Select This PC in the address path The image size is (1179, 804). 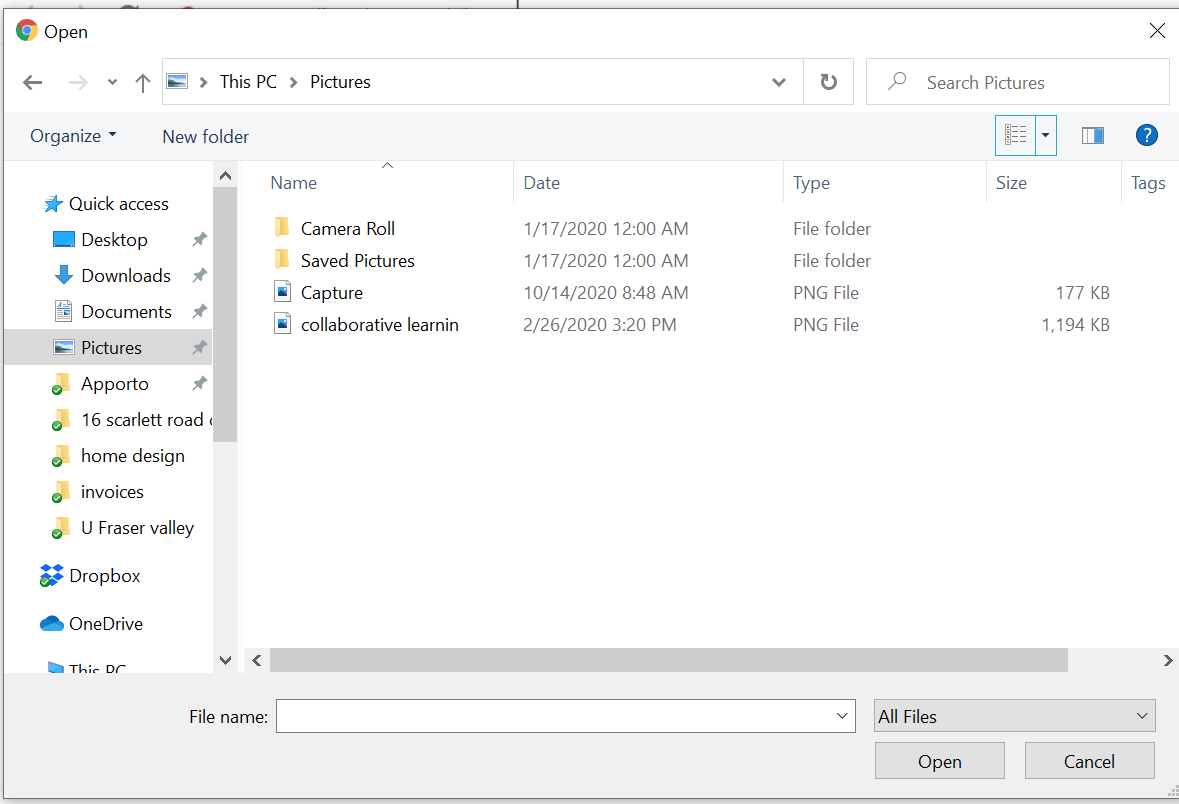(x=248, y=82)
